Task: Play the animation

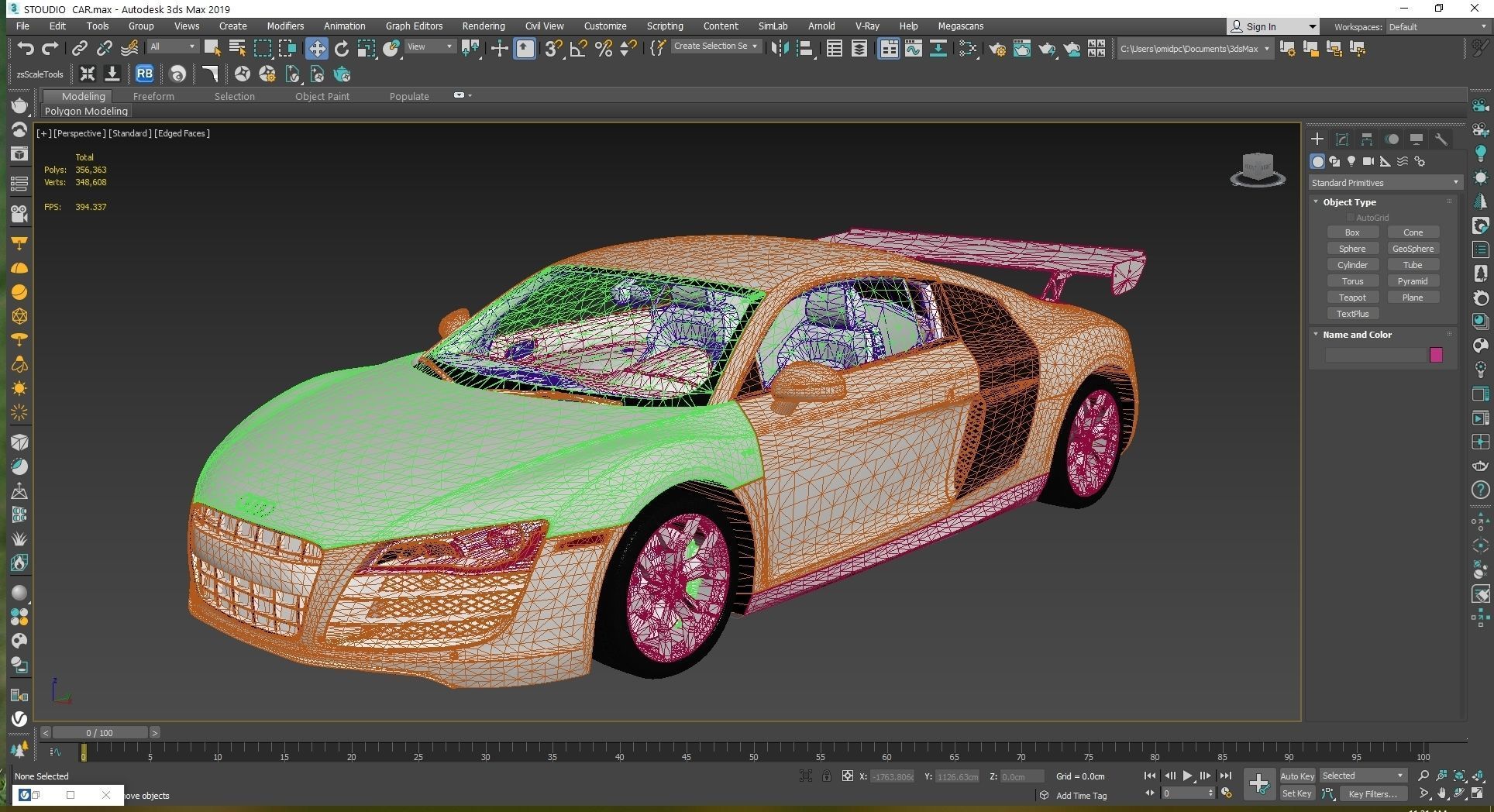Action: [1187, 776]
